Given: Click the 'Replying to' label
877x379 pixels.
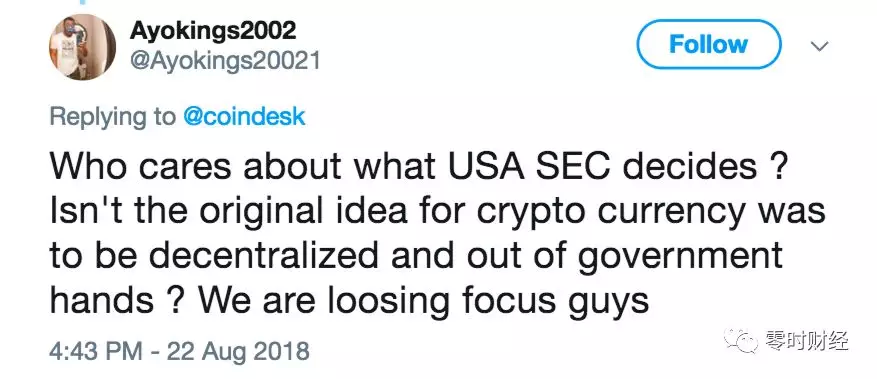Looking at the screenshot, I should (x=112, y=117).
